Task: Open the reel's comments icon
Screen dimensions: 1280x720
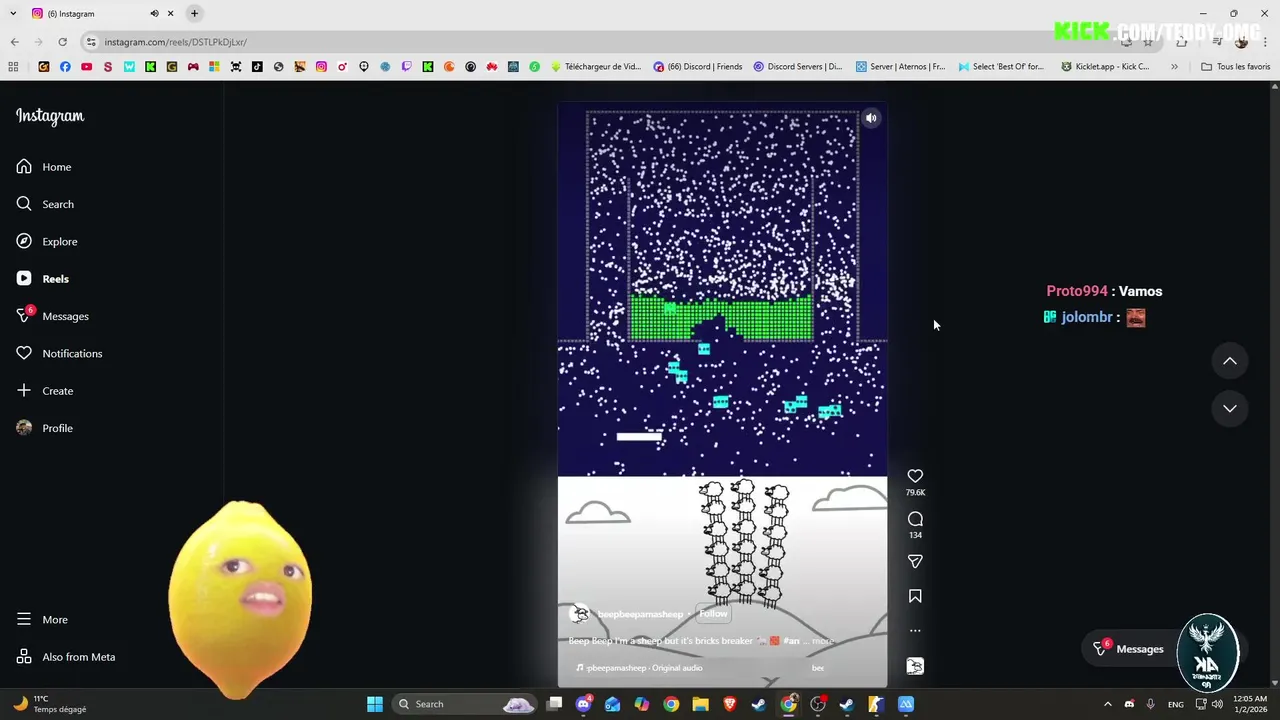Action: point(915,519)
